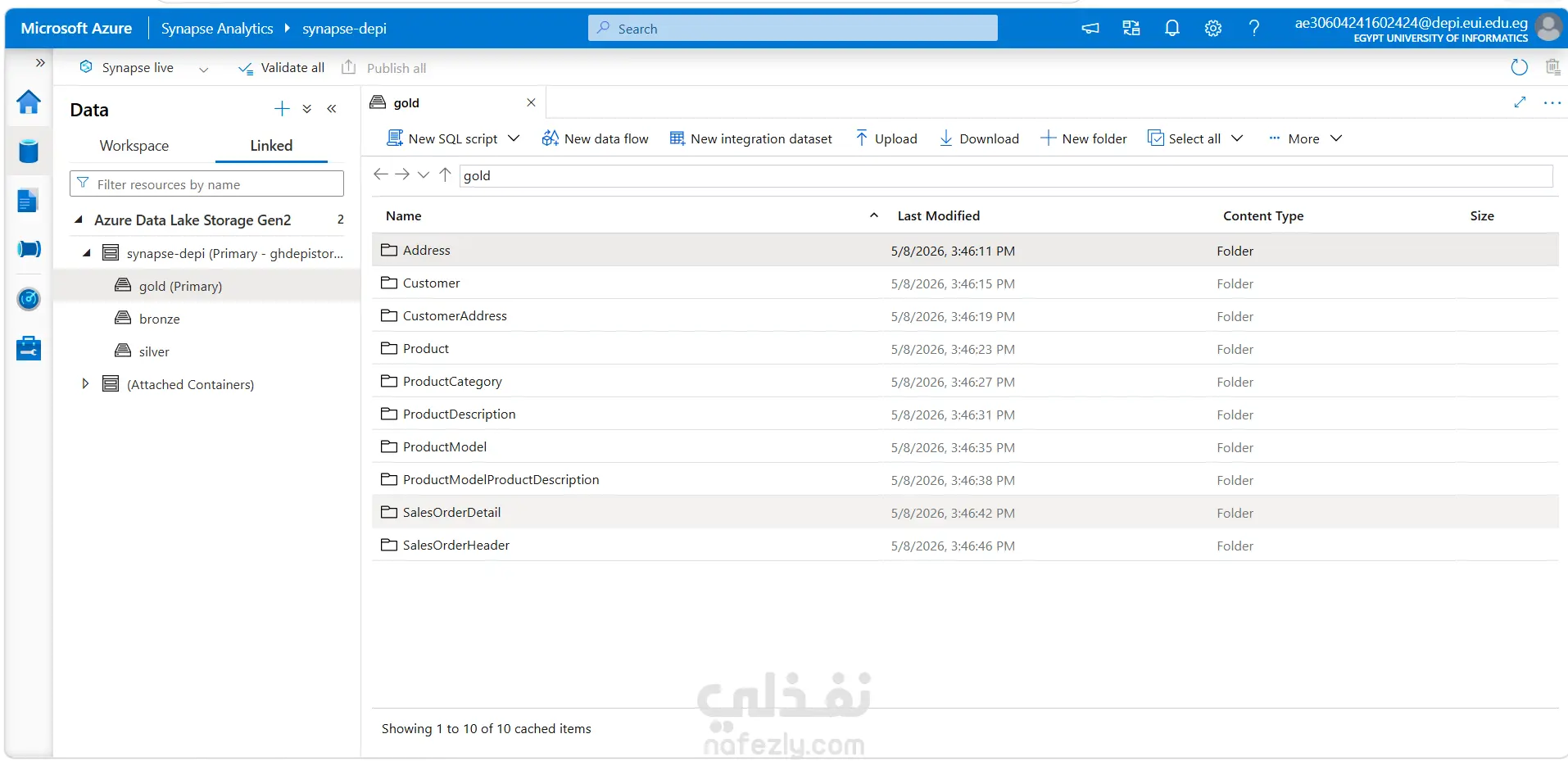Select the Customer folder row
Image resolution: width=1568 pixels, height=761 pixels.
pos(965,283)
